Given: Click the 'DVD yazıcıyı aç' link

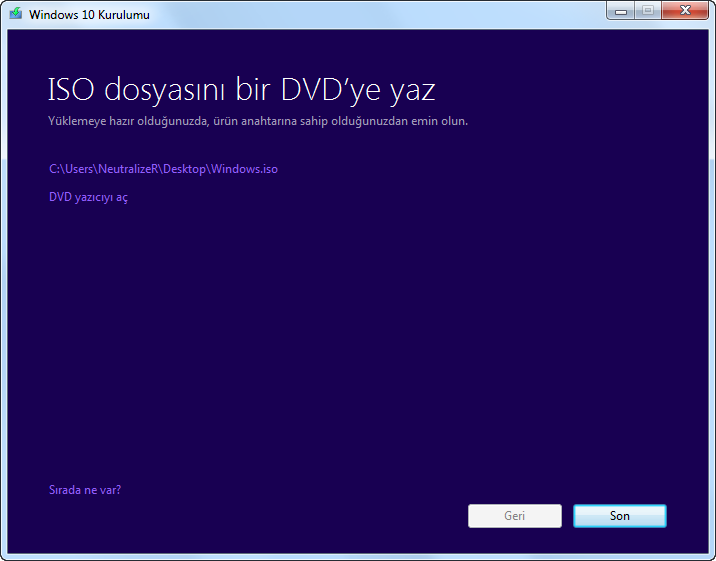Looking at the screenshot, I should [x=88, y=197].
